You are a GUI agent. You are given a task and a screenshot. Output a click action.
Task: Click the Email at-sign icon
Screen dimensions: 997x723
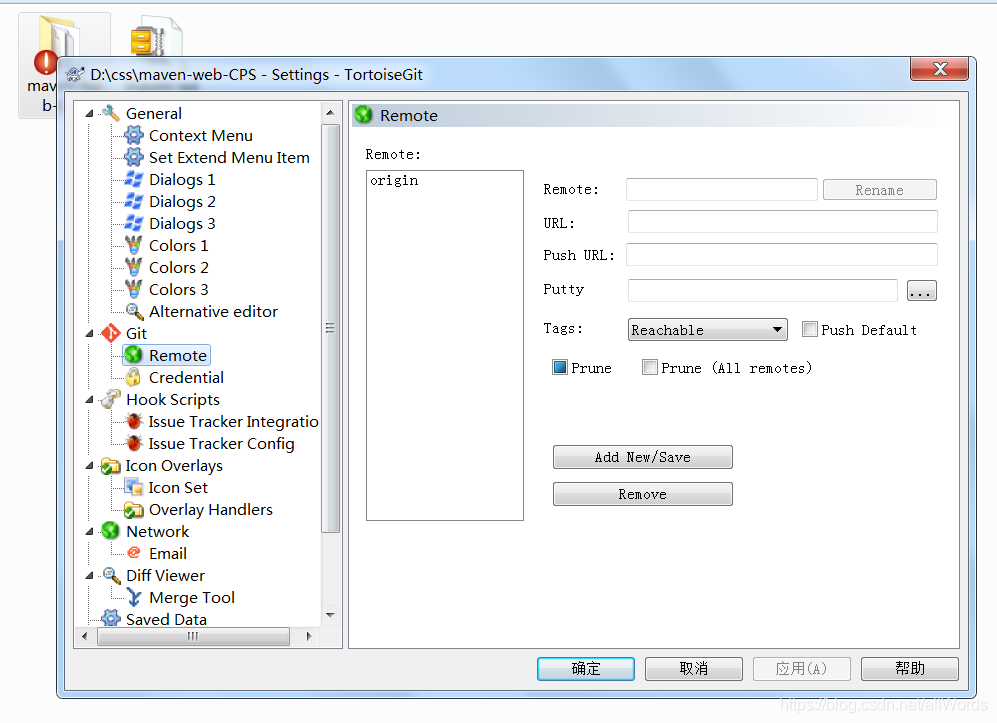click(134, 553)
